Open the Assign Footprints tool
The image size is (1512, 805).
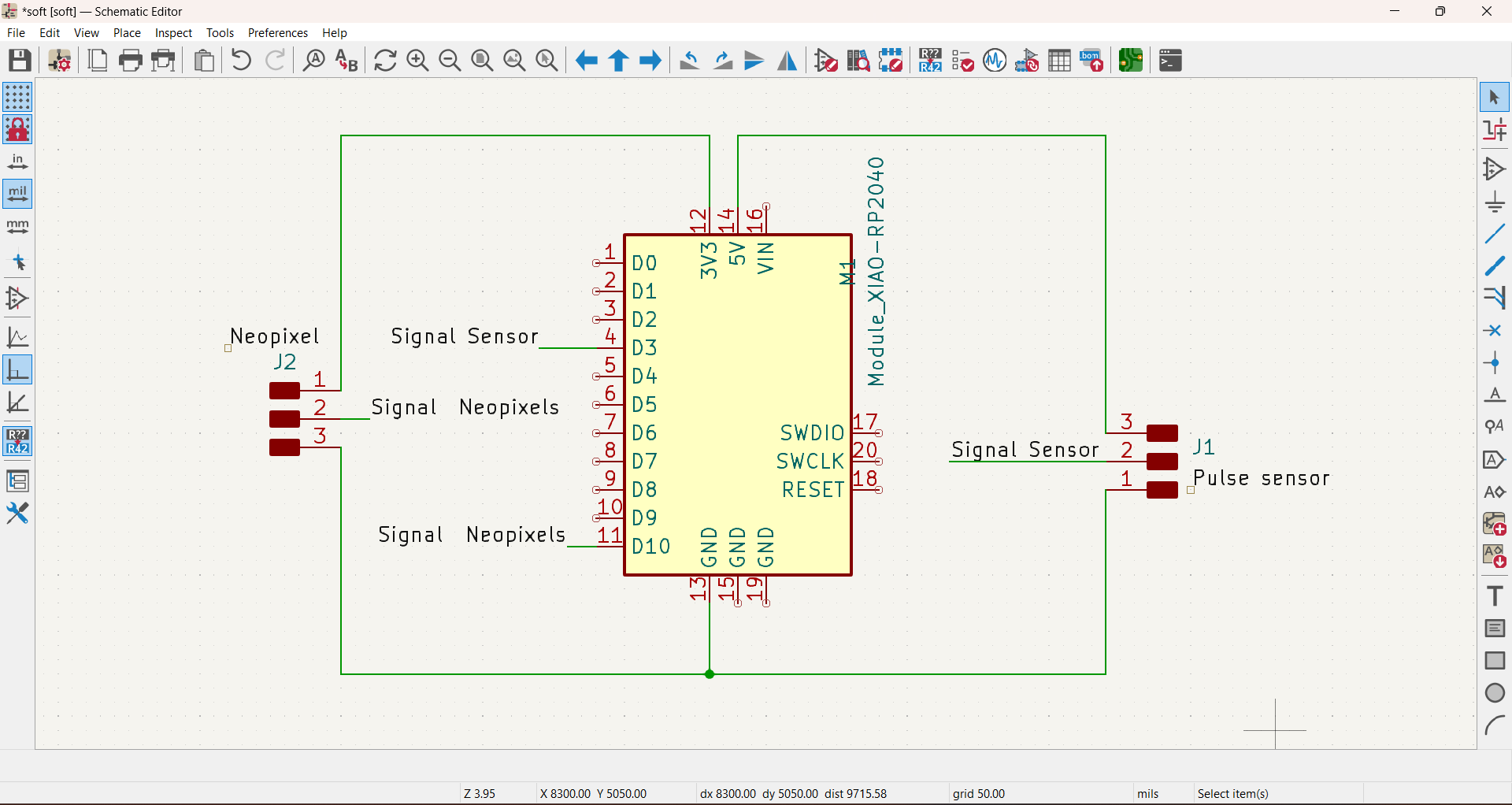click(x=1027, y=61)
